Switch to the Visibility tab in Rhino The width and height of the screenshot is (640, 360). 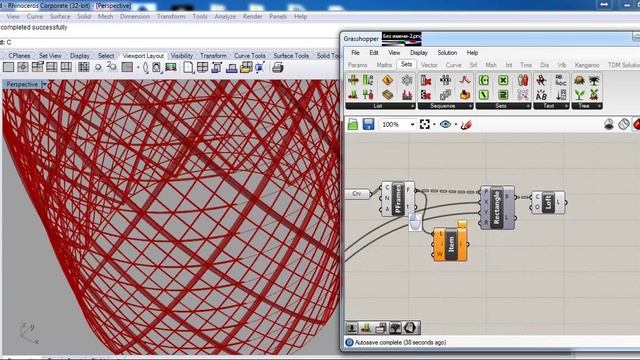coord(182,56)
